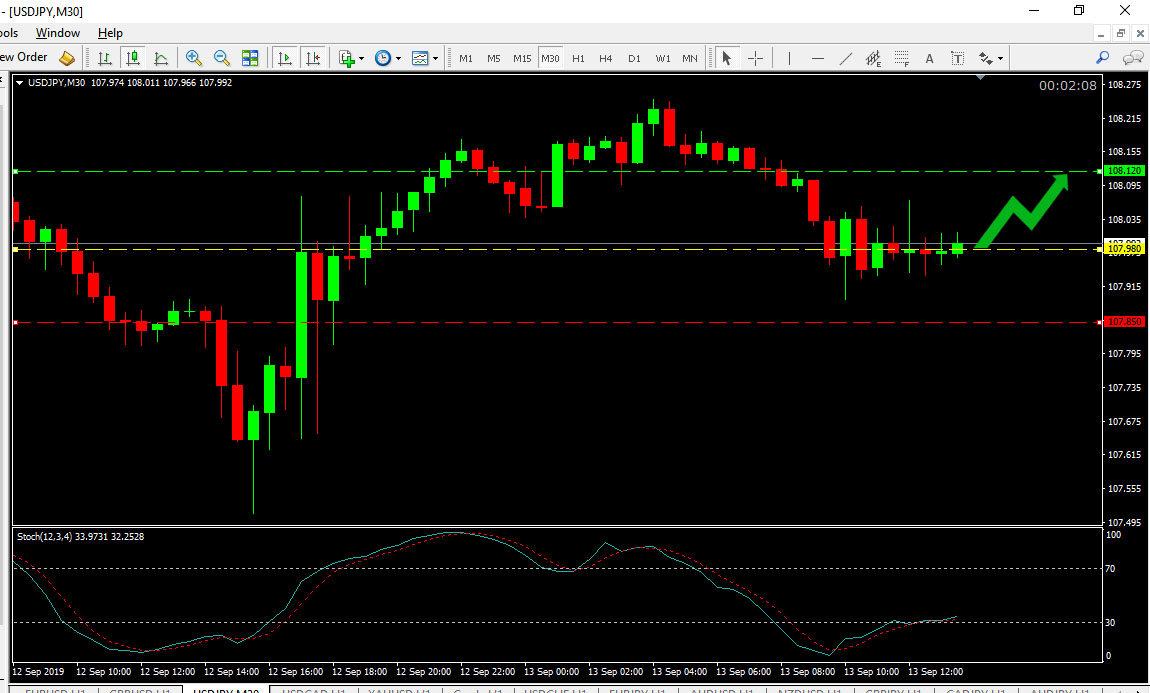Switch to the USDJPY,M30 chart tab

click(x=226, y=690)
